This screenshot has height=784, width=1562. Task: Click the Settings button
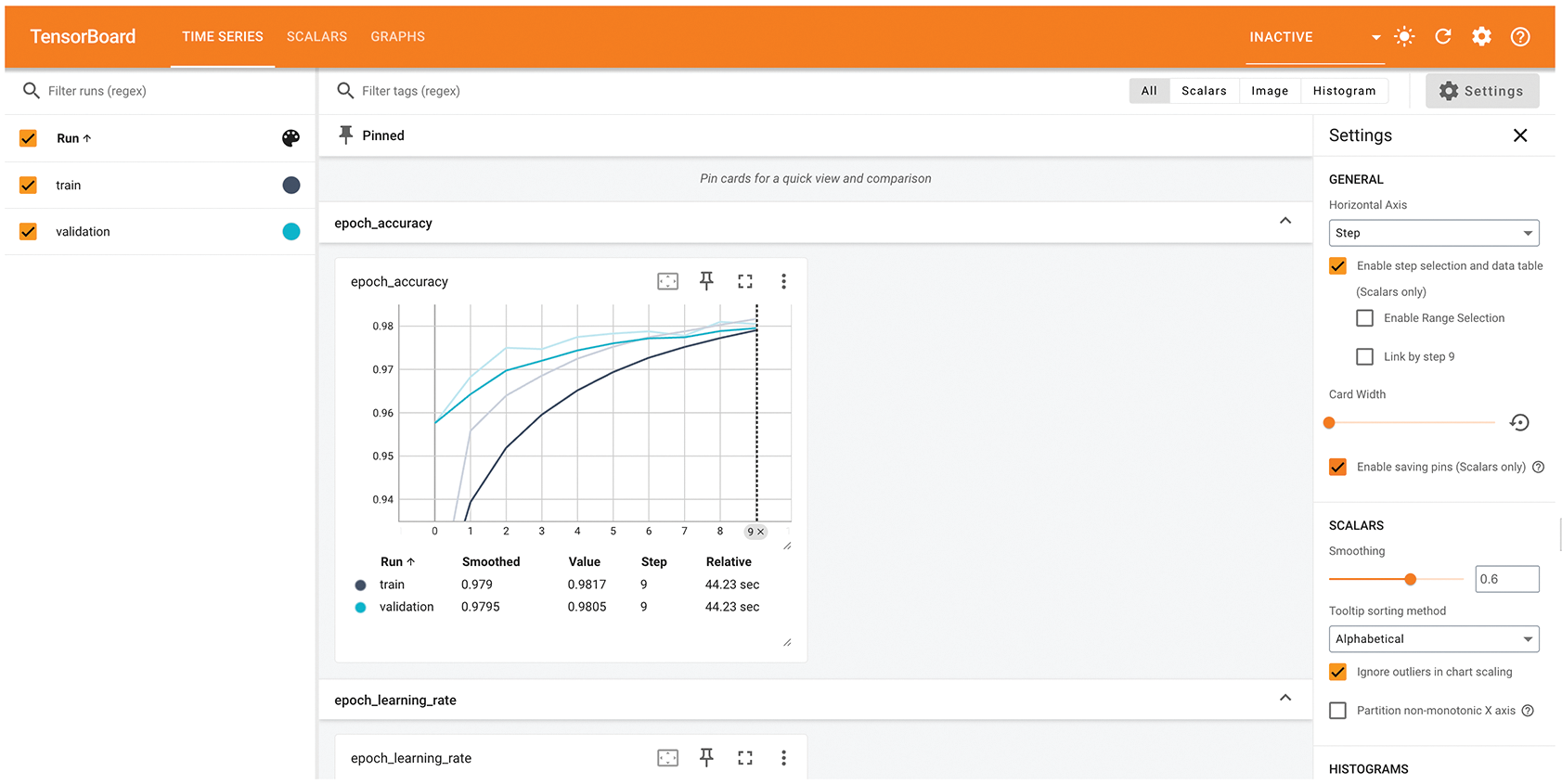pos(1481,91)
